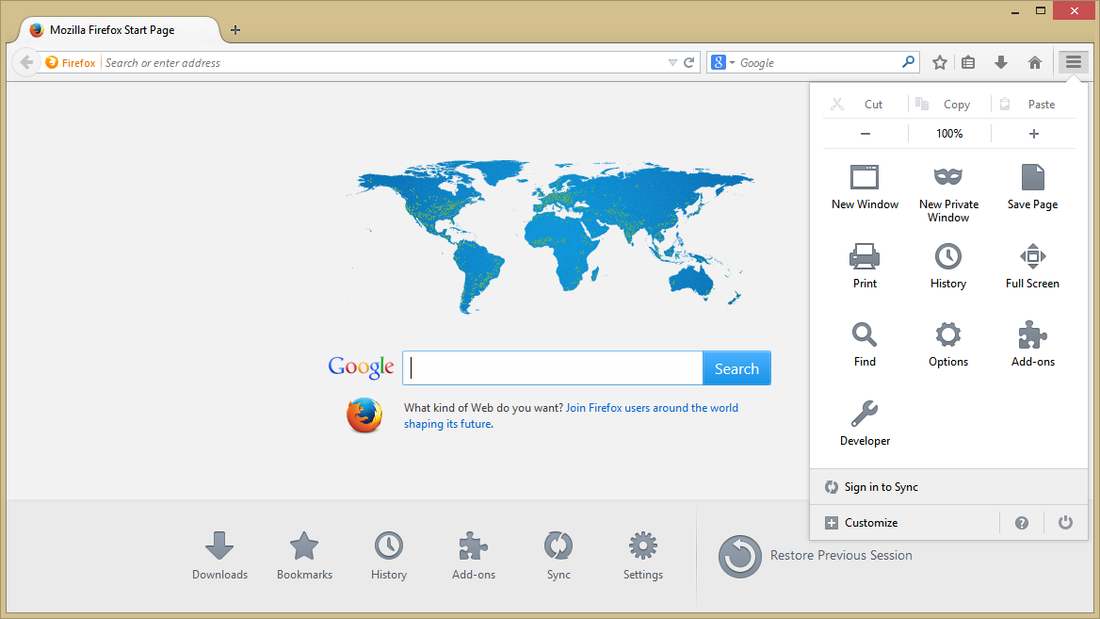Click Sign in to Sync
This screenshot has width=1100, height=619.
948,487
